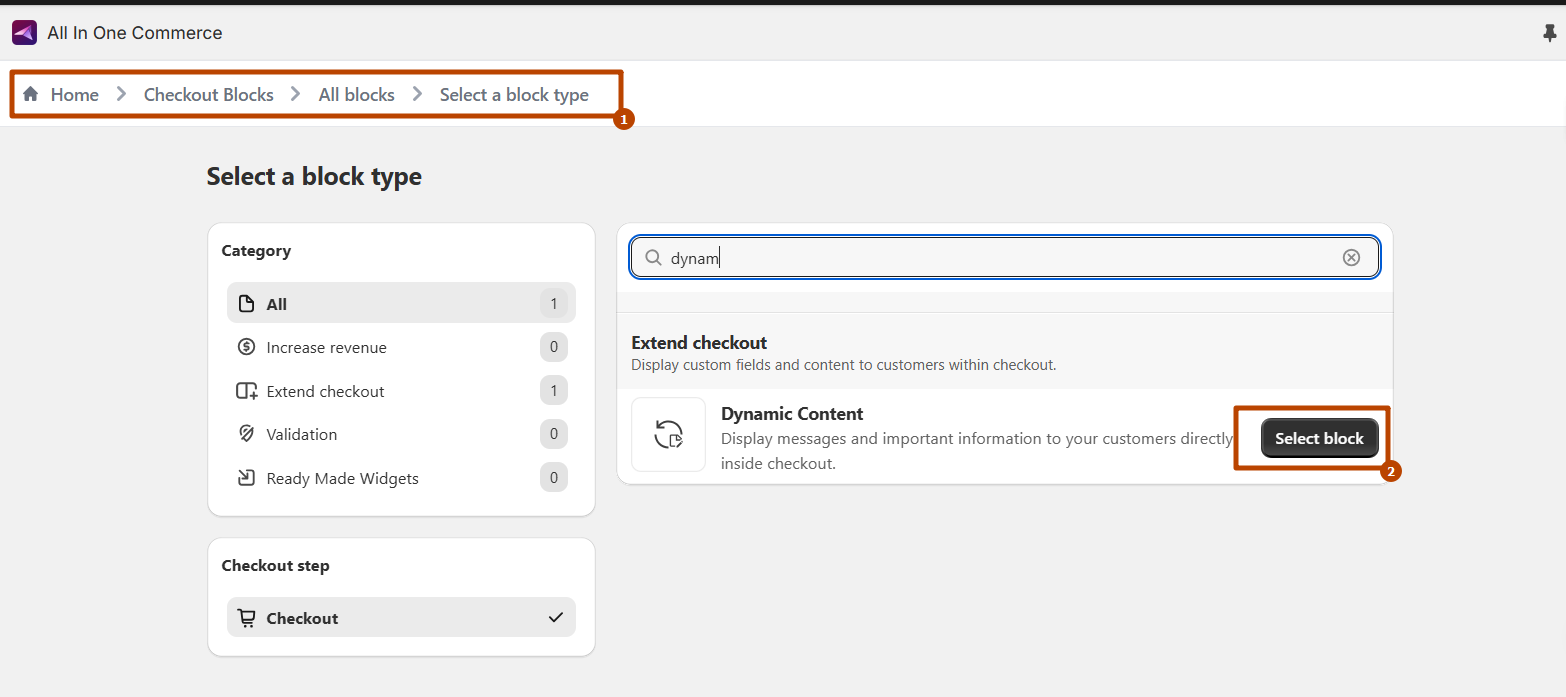Focus the block search input field

pos(1000,258)
